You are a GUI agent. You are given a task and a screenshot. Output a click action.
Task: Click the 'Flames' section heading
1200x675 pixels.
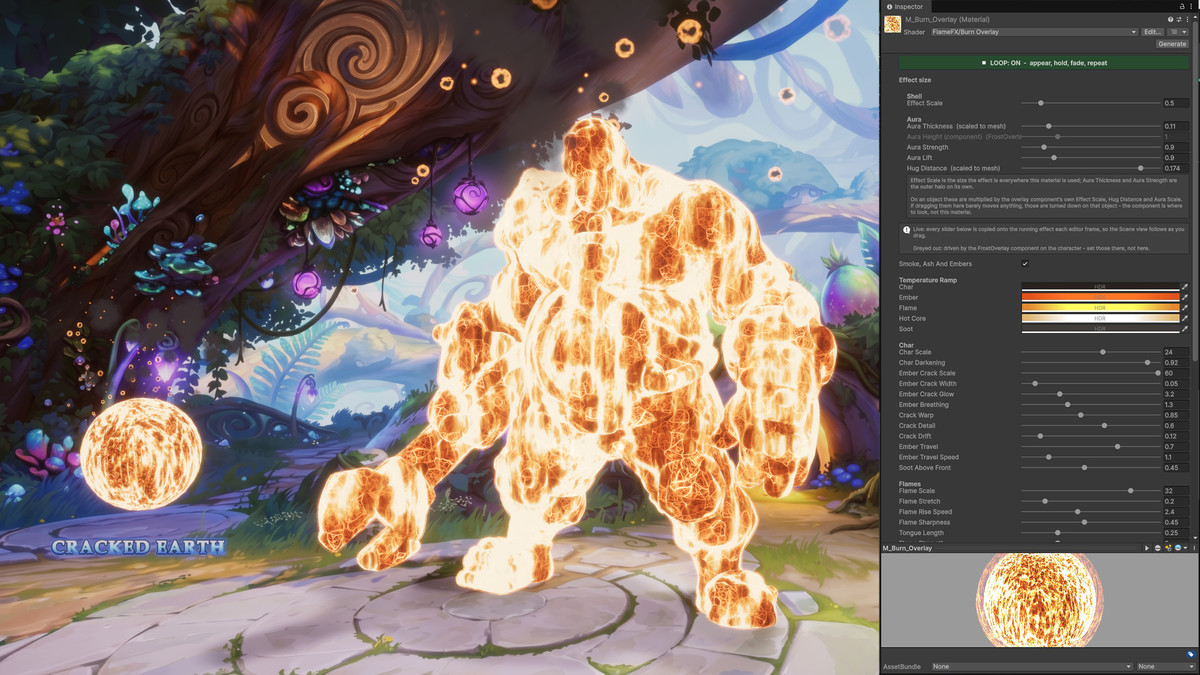pos(910,483)
